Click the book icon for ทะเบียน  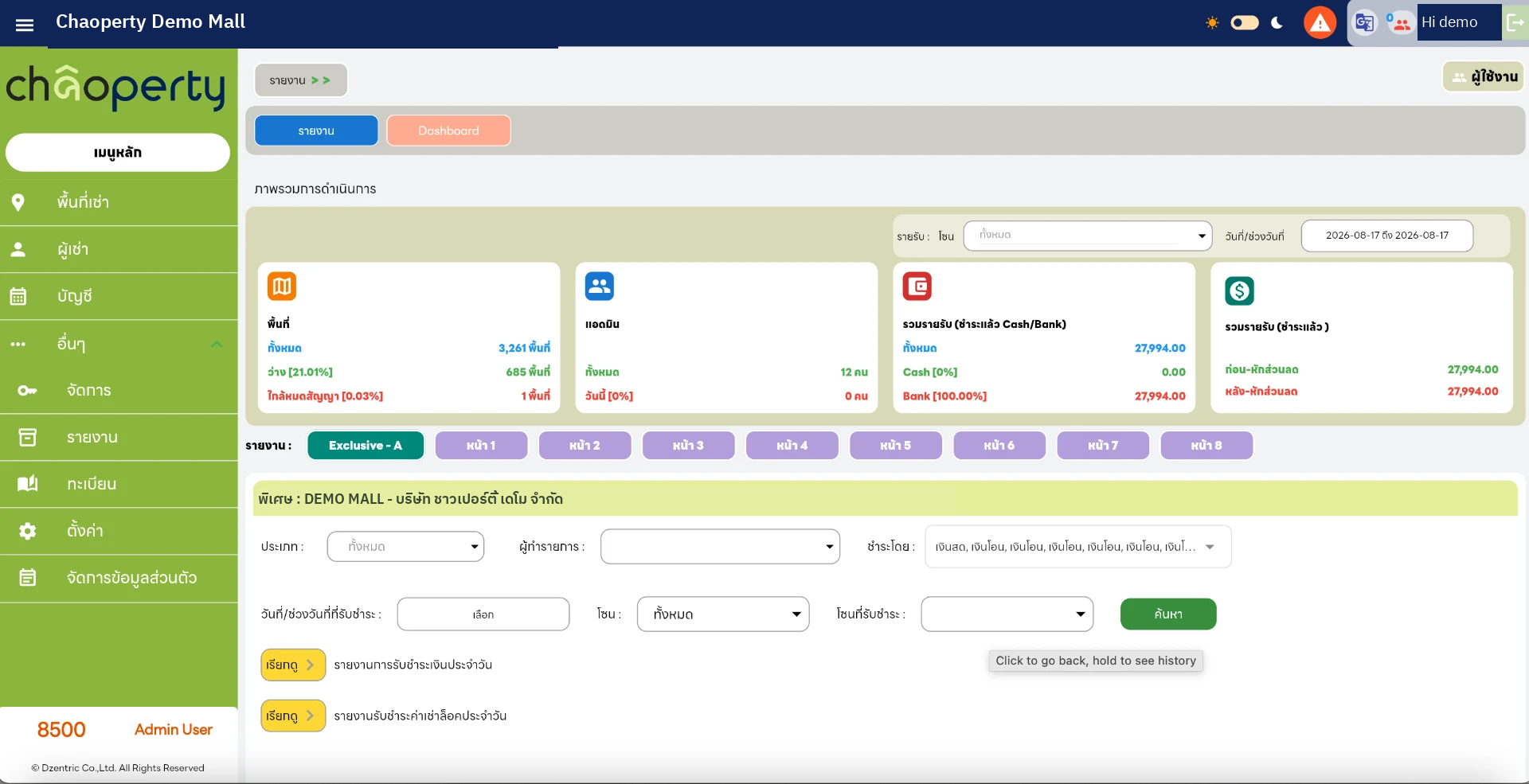click(x=27, y=484)
